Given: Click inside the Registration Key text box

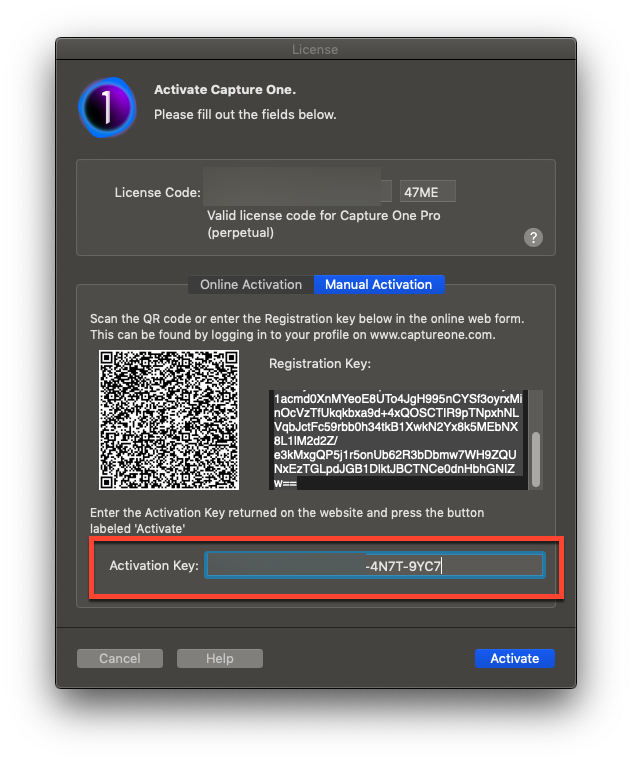Looking at the screenshot, I should click(398, 440).
